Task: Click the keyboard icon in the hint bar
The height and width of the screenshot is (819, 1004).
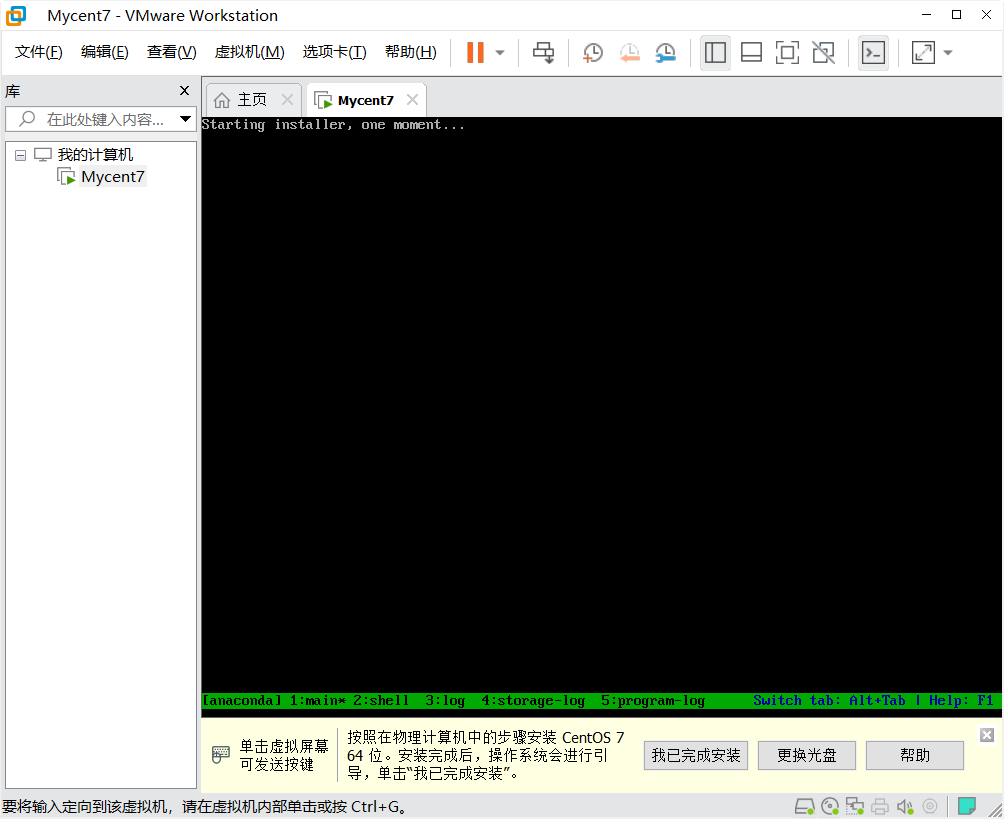Action: (x=221, y=754)
